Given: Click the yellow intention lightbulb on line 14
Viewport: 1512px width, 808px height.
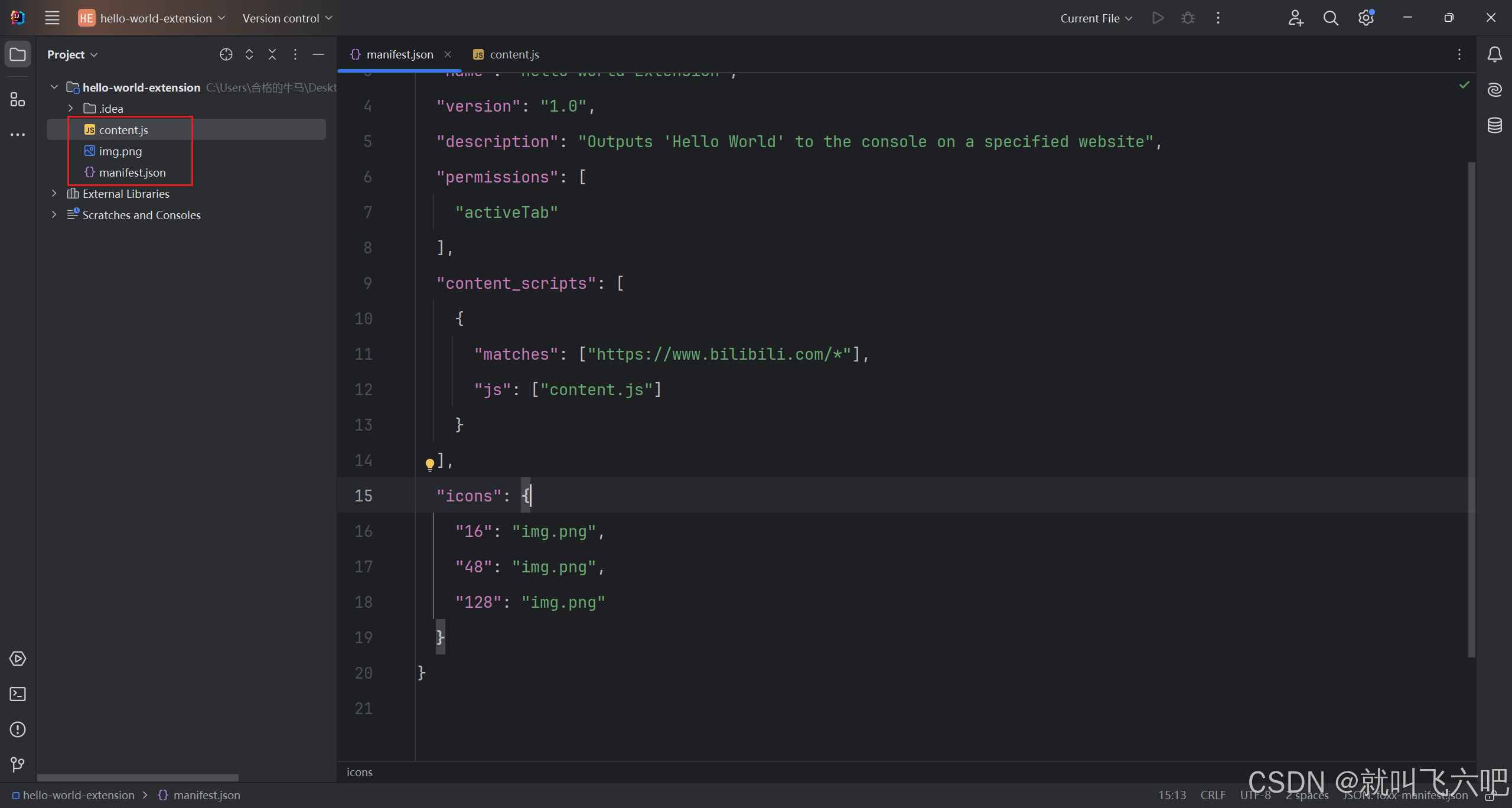Looking at the screenshot, I should coord(430,464).
